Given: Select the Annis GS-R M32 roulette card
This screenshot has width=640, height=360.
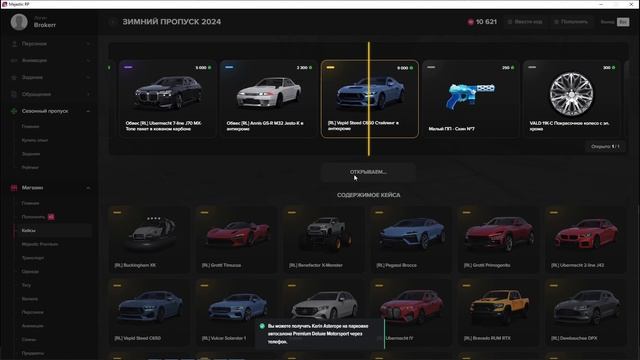Looking at the screenshot, I should 269,99.
